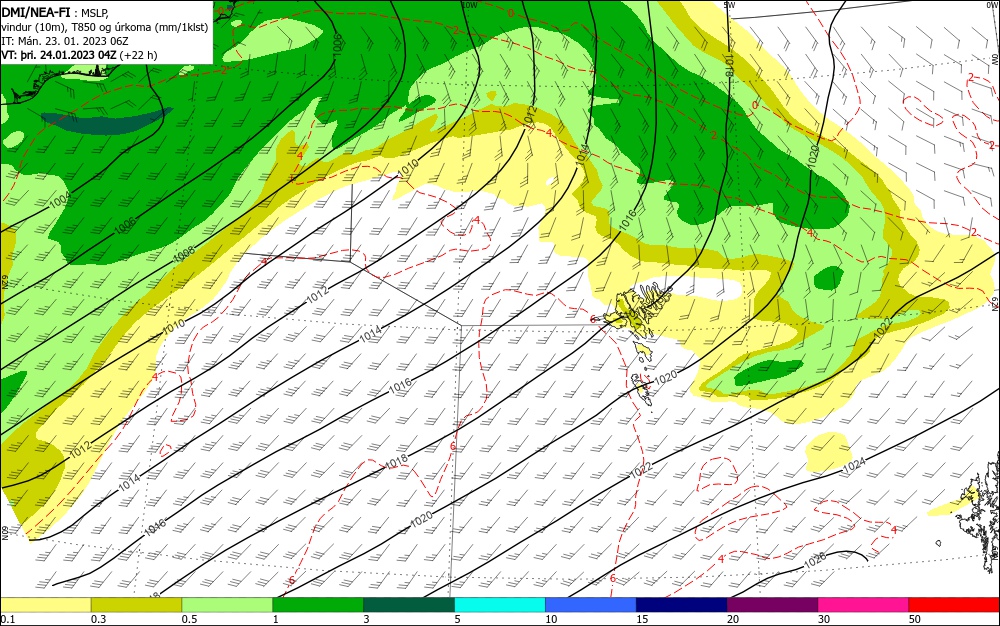Screen dimensions: 1000x626
Task: Click the medium green 1–3 legend swatch
Action: [x=318, y=605]
